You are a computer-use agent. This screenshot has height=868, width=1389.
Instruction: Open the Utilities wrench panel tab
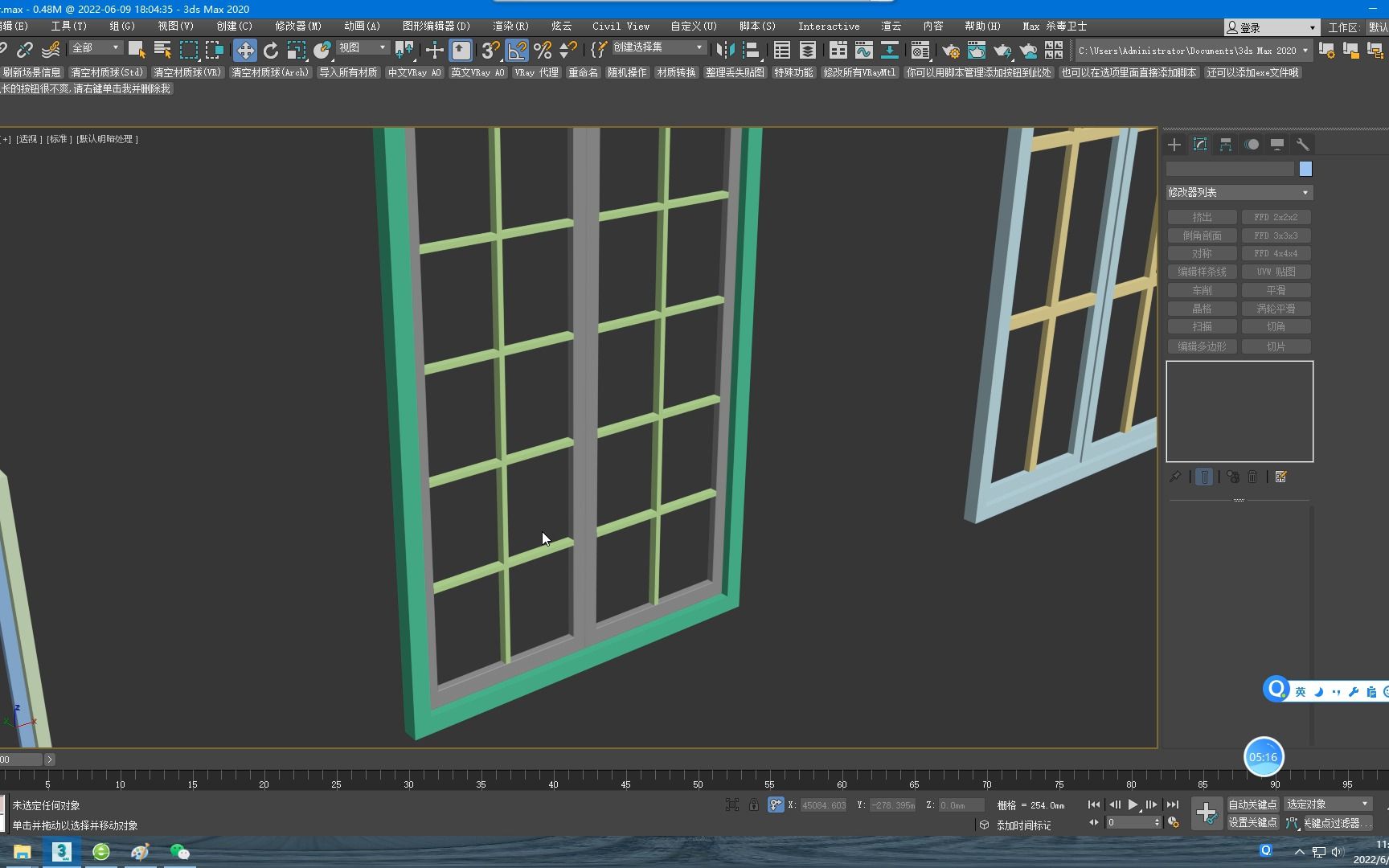point(1303,145)
